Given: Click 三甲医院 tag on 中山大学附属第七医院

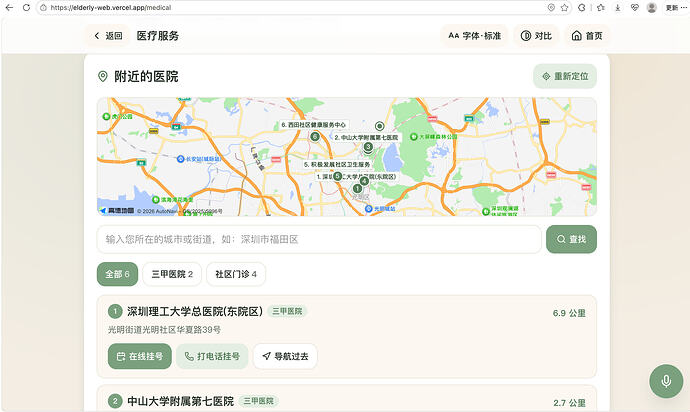Looking at the screenshot, I should point(258,401).
